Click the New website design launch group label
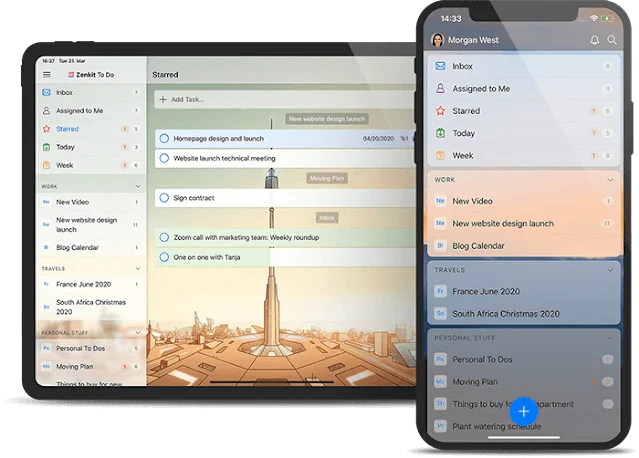Screen dimensions: 639x458 click(327, 119)
